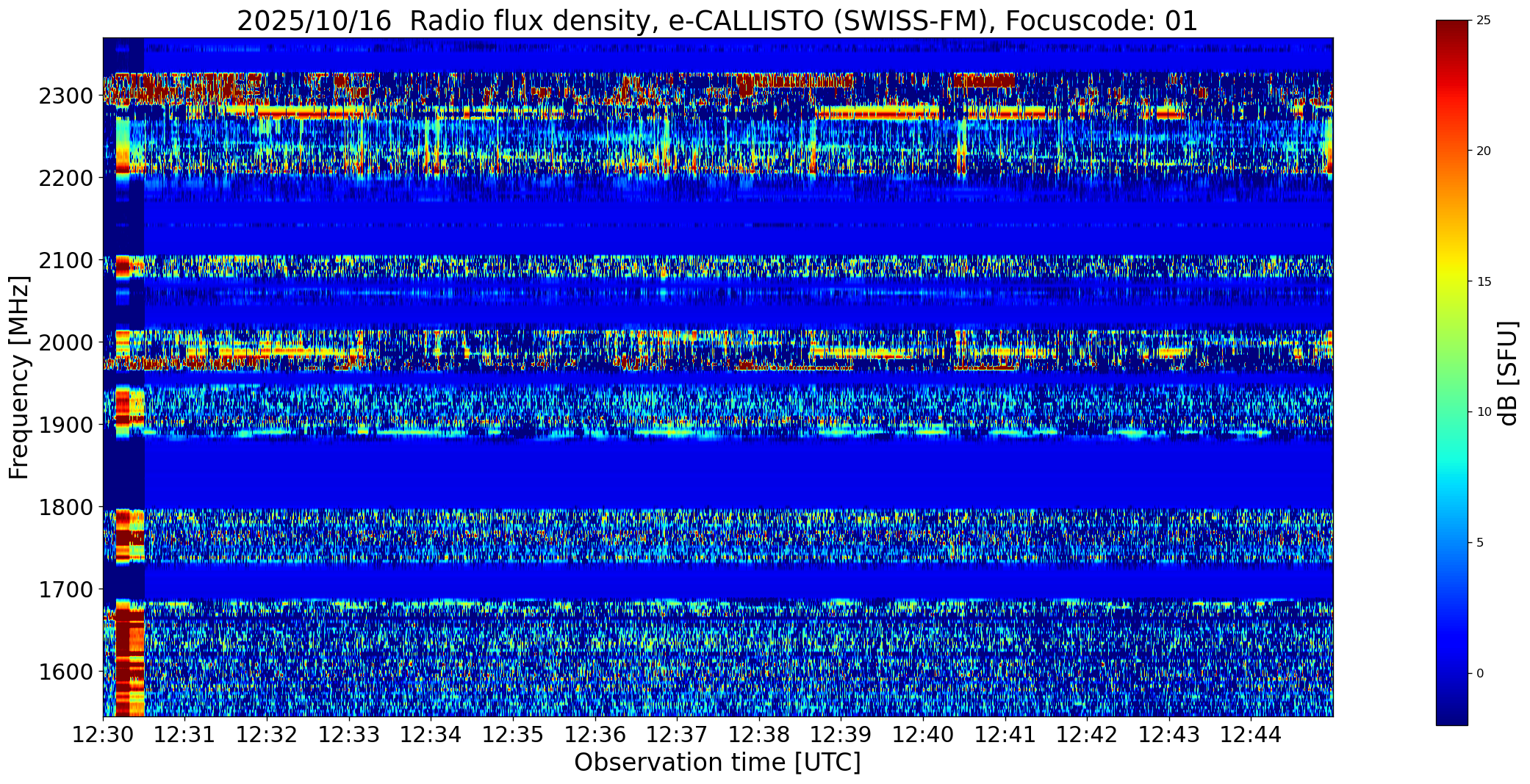Click the colorbar tick label 10

click(1484, 412)
